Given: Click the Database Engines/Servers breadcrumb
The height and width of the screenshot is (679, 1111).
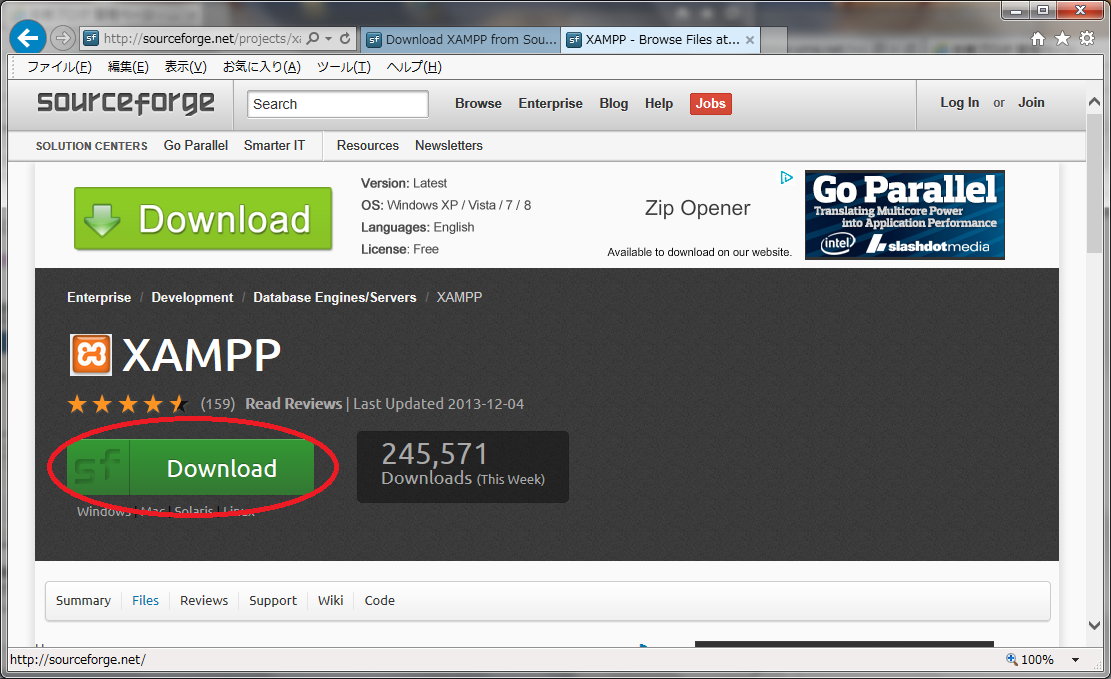Looking at the screenshot, I should pyautogui.click(x=334, y=298).
